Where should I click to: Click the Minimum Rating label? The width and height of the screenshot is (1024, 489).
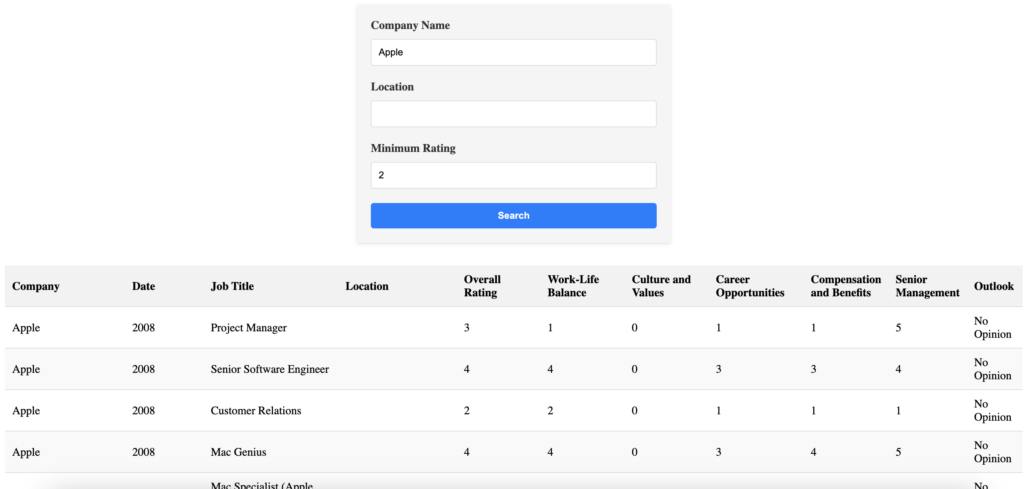413,148
